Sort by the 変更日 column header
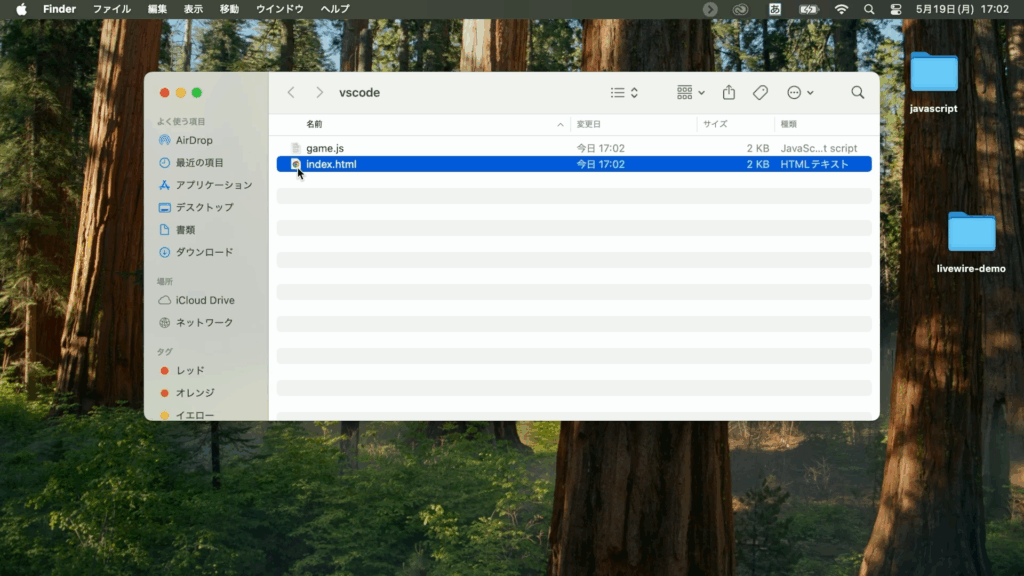The image size is (1024, 576). pyautogui.click(x=588, y=124)
